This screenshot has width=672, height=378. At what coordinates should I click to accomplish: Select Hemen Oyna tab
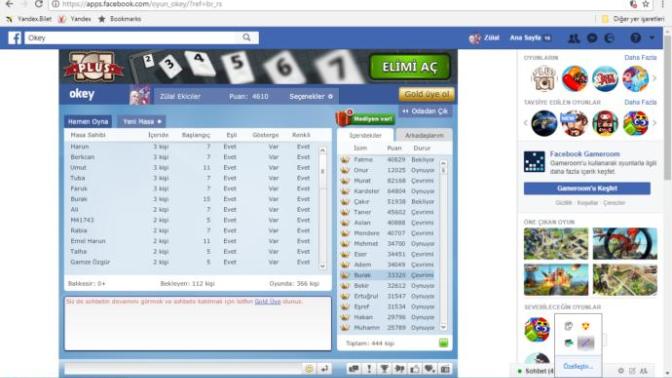pyautogui.click(x=88, y=122)
